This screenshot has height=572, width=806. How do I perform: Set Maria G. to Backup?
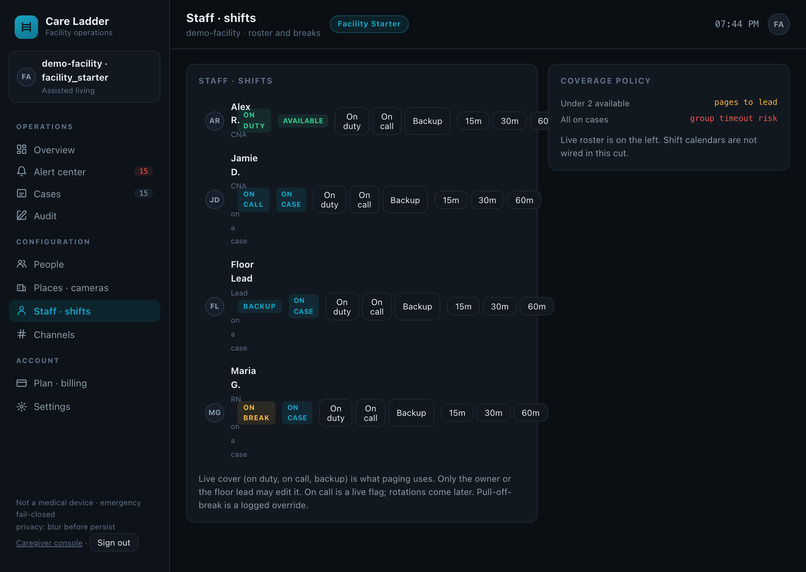pos(411,413)
